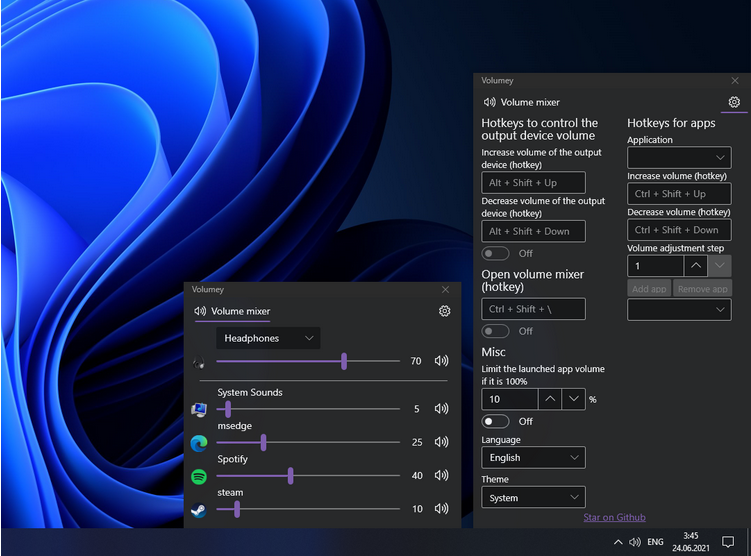Click Remove app button
The width and height of the screenshot is (751, 556).
(x=702, y=289)
